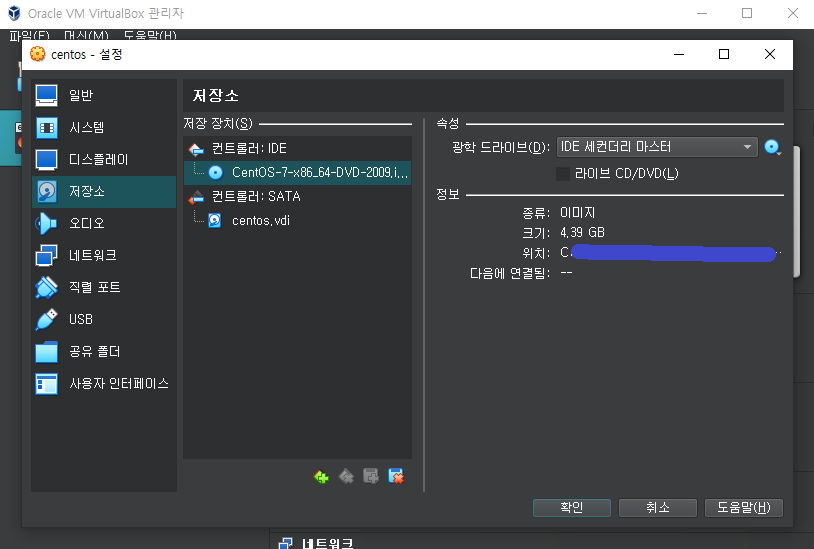The width and height of the screenshot is (814, 549).
Task: Select the centos.vdi disk entry
Action: 297,221
